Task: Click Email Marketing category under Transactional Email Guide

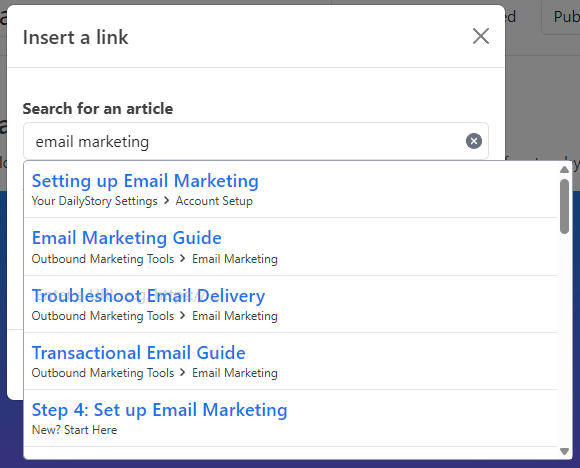Action: pyautogui.click(x=235, y=373)
